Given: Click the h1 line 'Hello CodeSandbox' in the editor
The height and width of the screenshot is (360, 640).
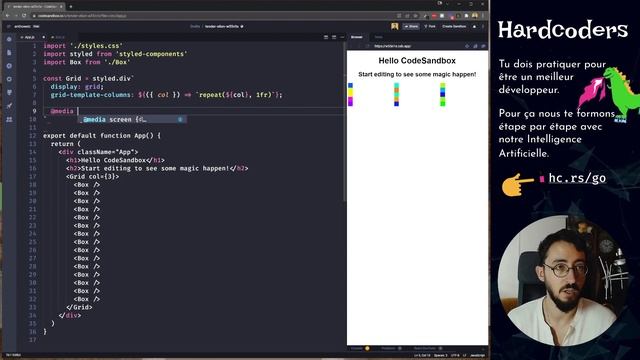Looking at the screenshot, I should 116,160.
